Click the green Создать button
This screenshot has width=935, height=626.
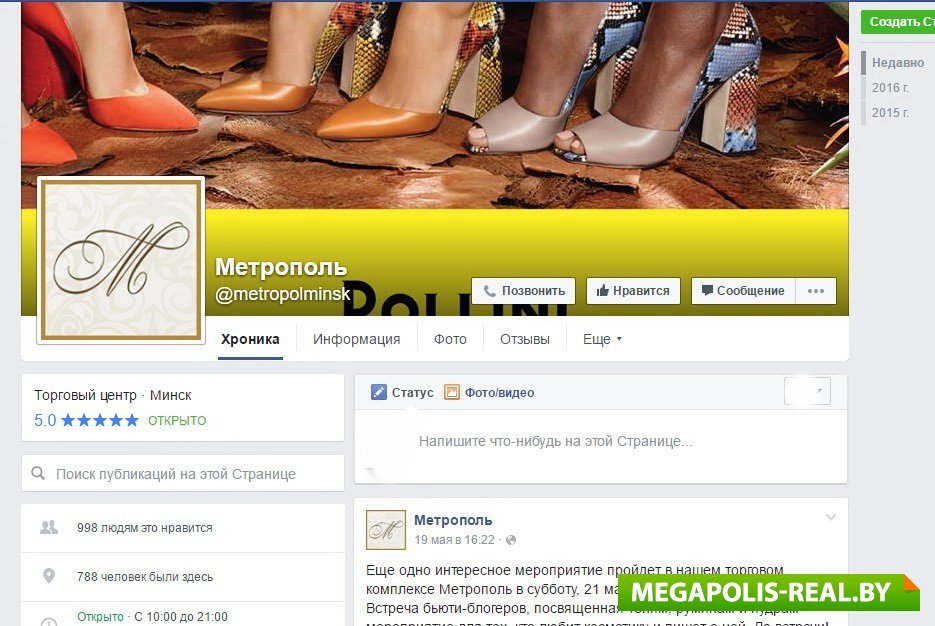898,21
